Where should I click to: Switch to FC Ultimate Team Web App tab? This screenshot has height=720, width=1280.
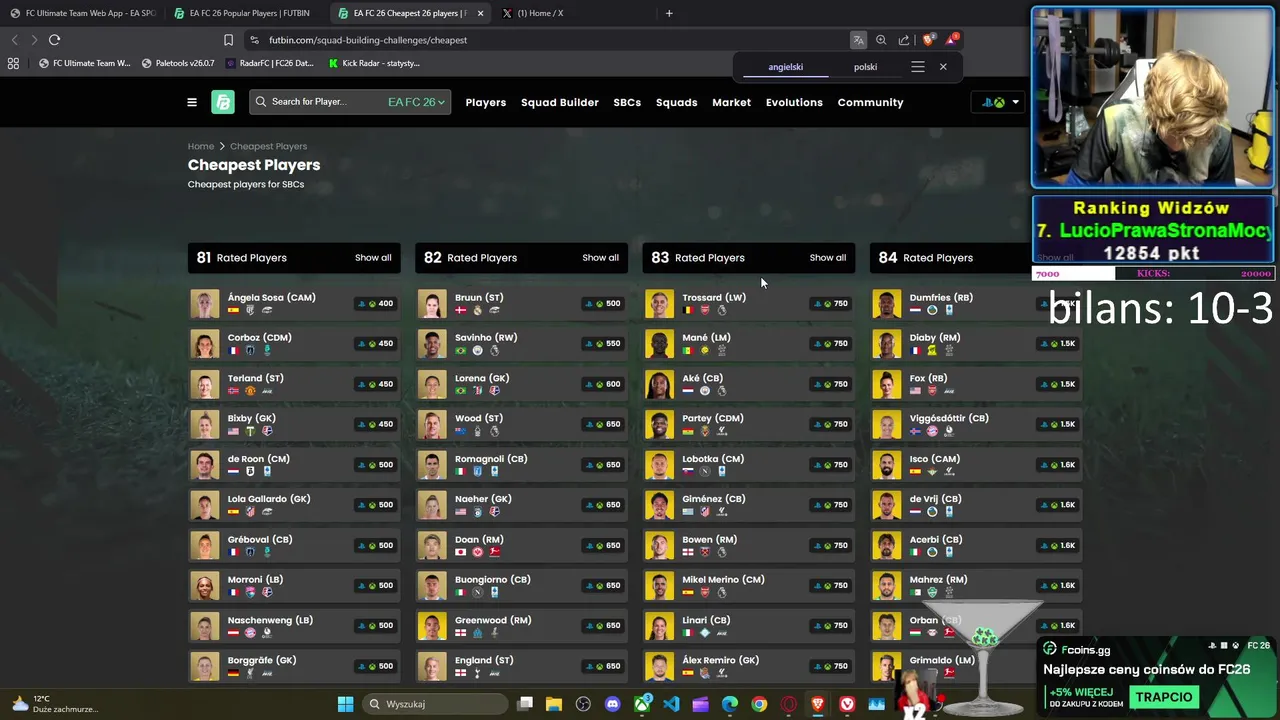click(82, 13)
